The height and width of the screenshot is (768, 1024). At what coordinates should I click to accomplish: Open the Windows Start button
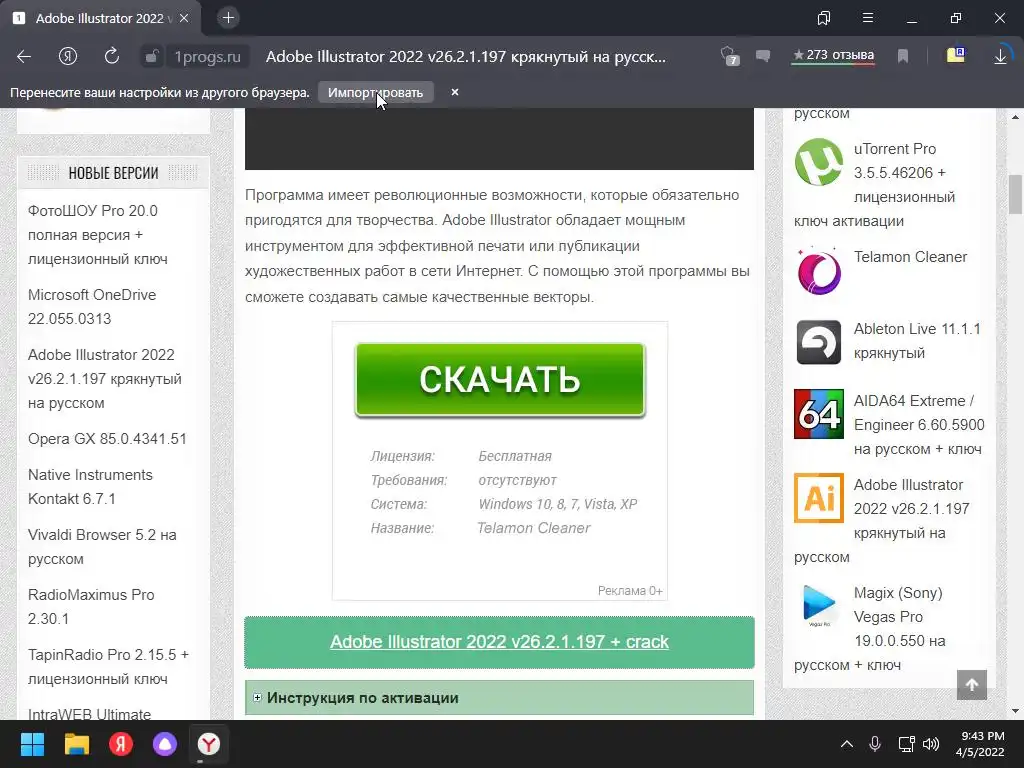[x=32, y=744]
